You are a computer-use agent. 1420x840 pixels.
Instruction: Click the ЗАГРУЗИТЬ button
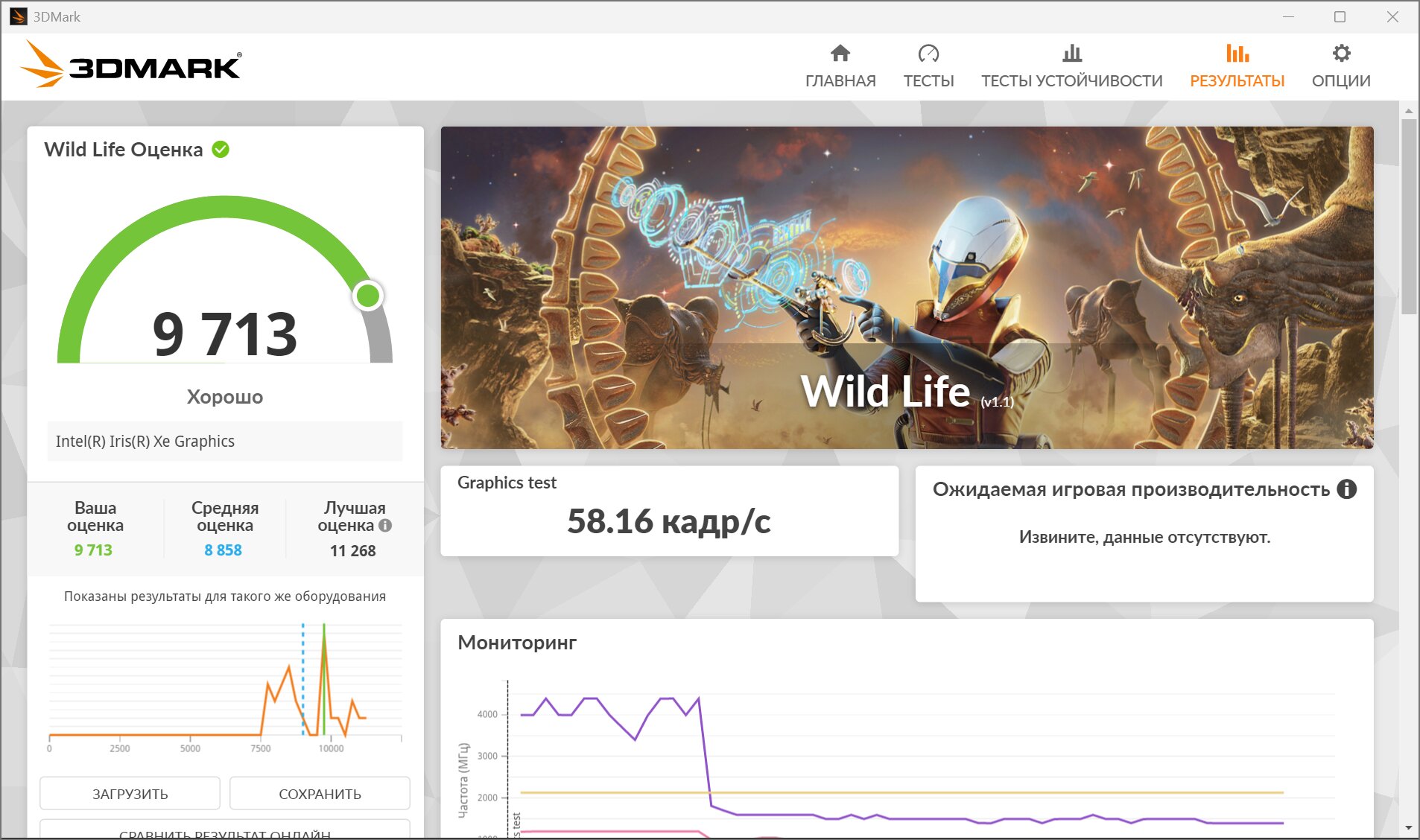point(130,793)
